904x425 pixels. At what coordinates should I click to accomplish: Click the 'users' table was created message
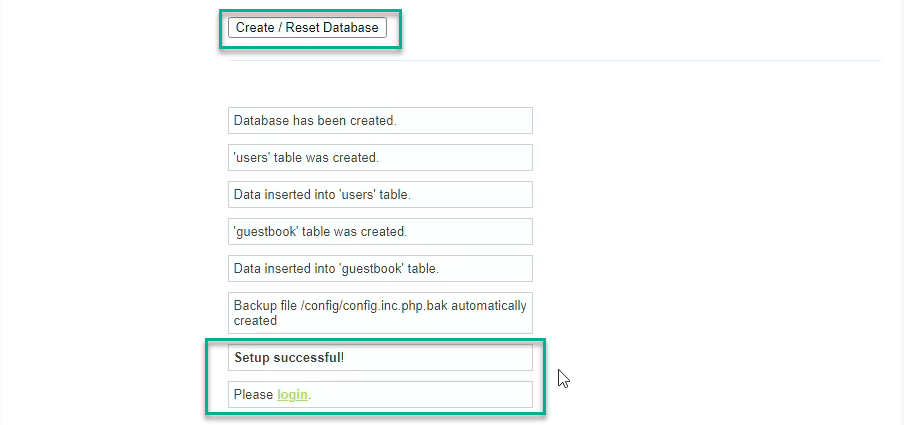pos(381,157)
